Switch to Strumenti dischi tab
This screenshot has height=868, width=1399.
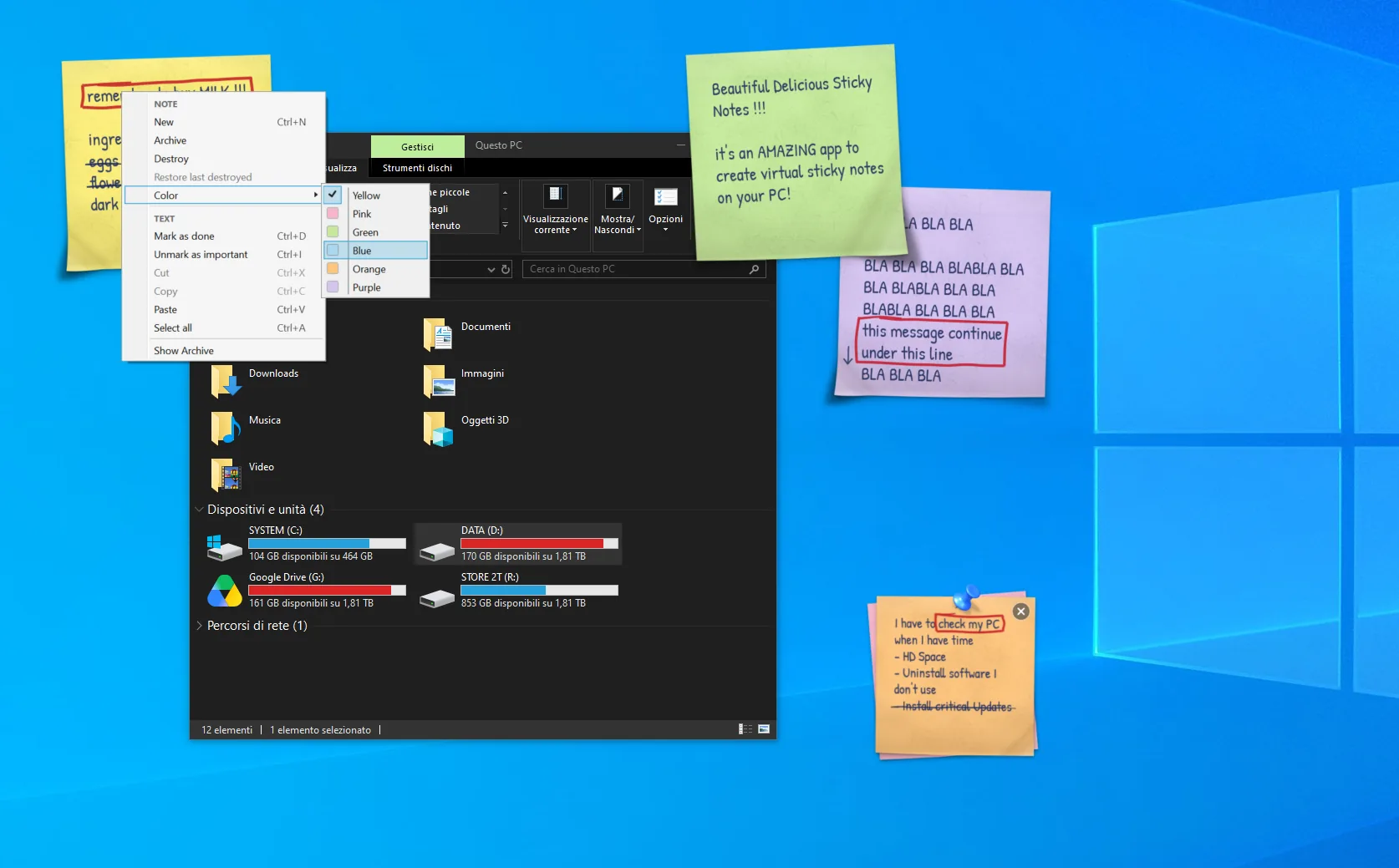417,168
